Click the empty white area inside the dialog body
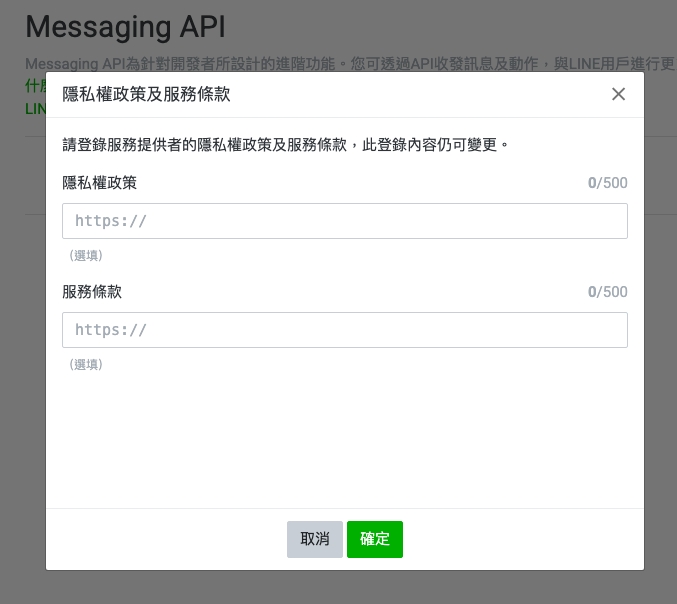This screenshot has width=677, height=604. pos(344,440)
